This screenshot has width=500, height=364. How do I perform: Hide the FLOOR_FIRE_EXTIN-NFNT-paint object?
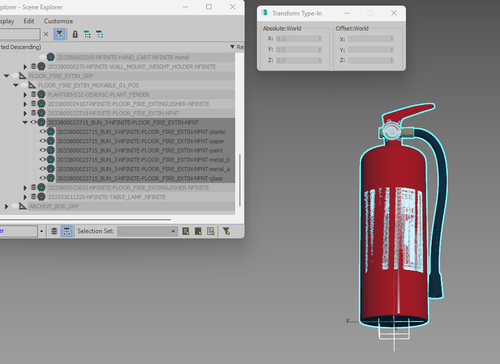[x=43, y=151]
